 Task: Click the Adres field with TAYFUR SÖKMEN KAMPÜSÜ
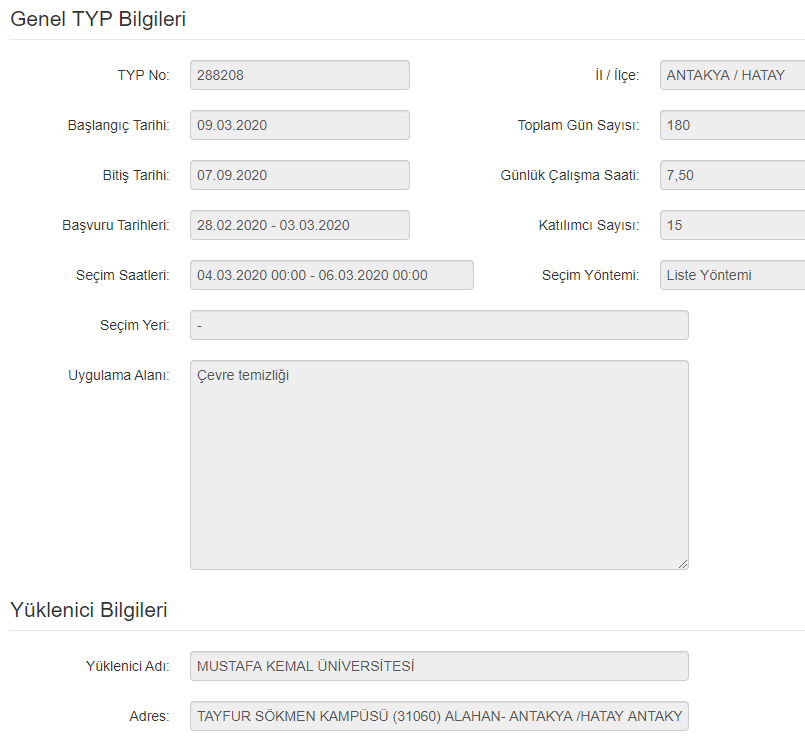[439, 716]
